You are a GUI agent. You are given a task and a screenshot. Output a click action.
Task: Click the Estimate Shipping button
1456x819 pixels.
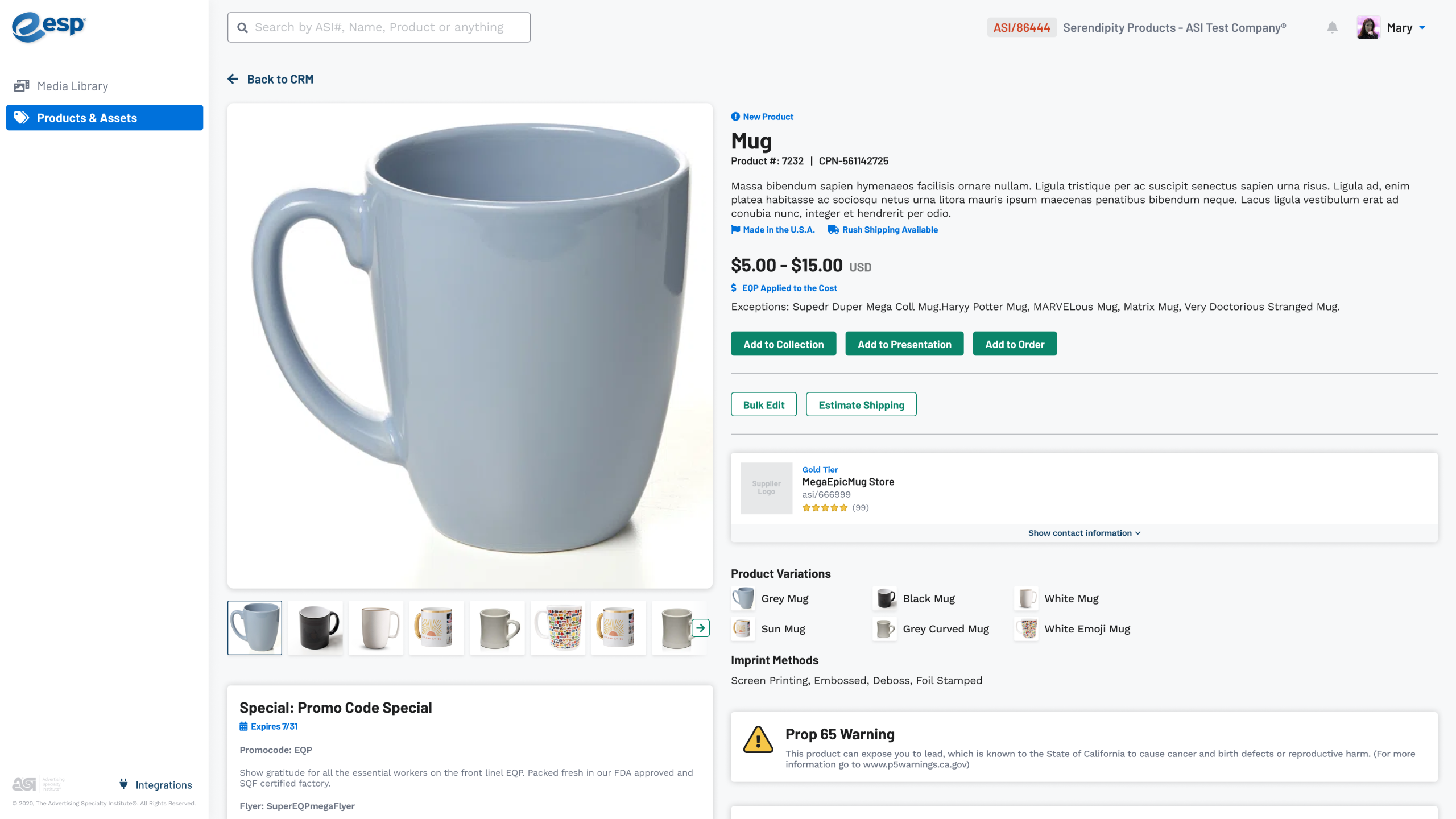click(861, 405)
